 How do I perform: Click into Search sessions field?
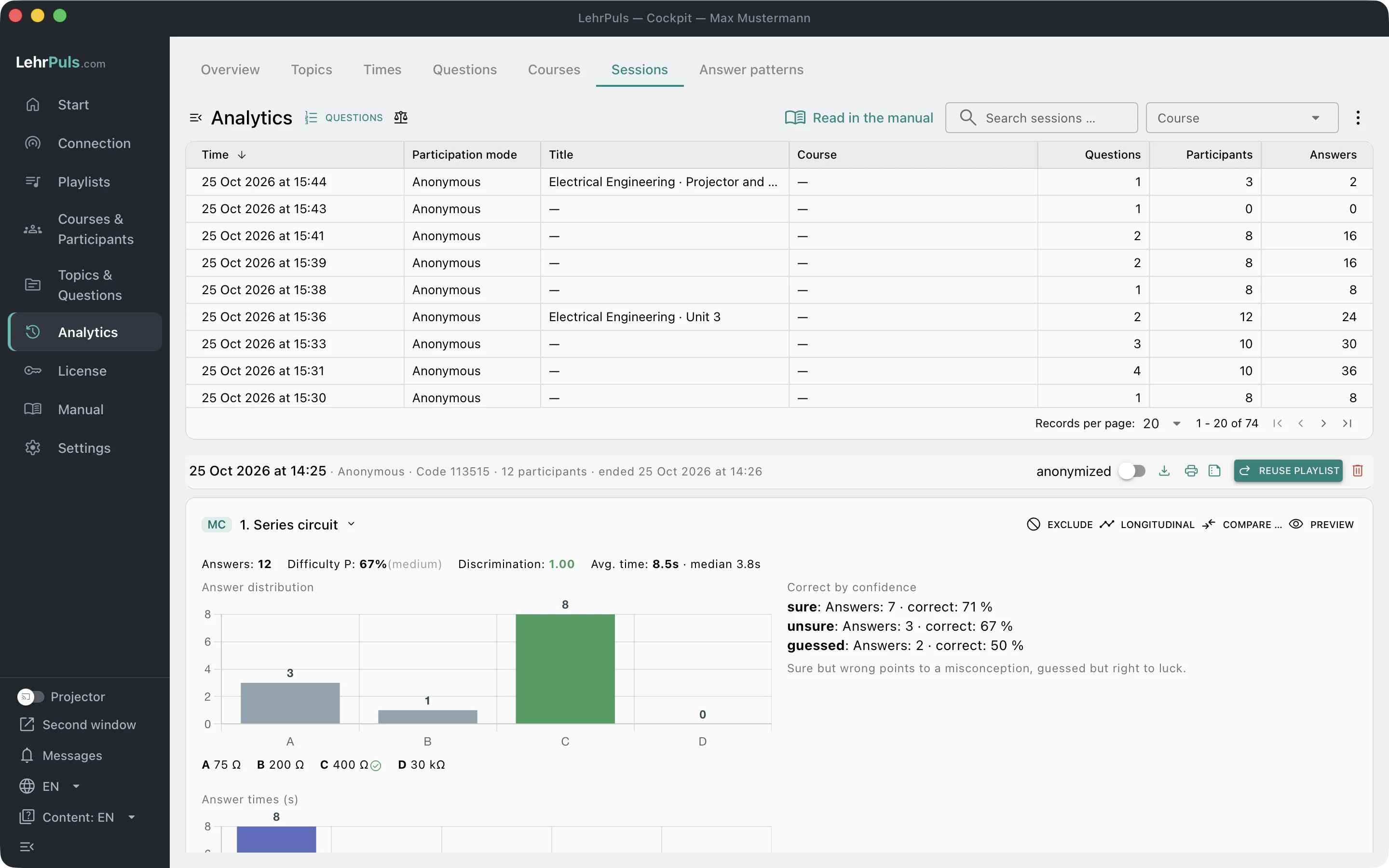click(1041, 118)
